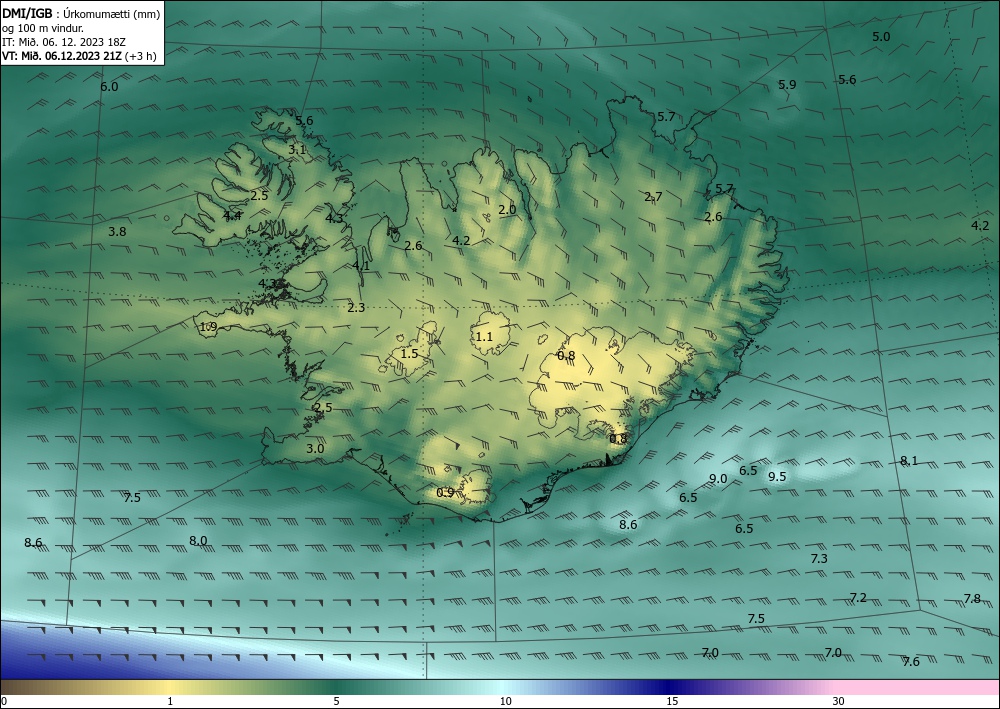Click the 5.0 value on the map
The height and width of the screenshot is (709, 1000).
point(881,37)
